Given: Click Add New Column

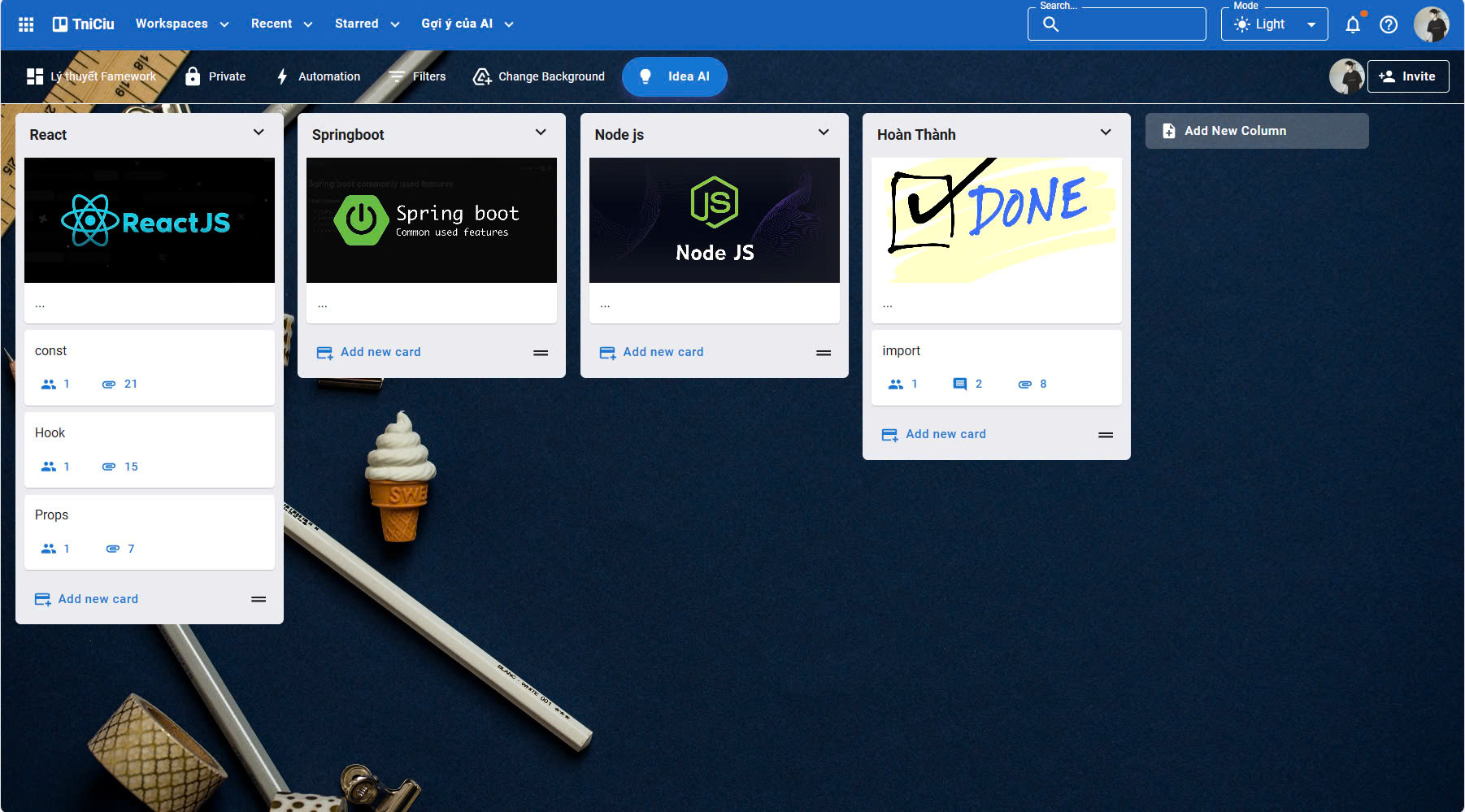Looking at the screenshot, I should tap(1257, 131).
